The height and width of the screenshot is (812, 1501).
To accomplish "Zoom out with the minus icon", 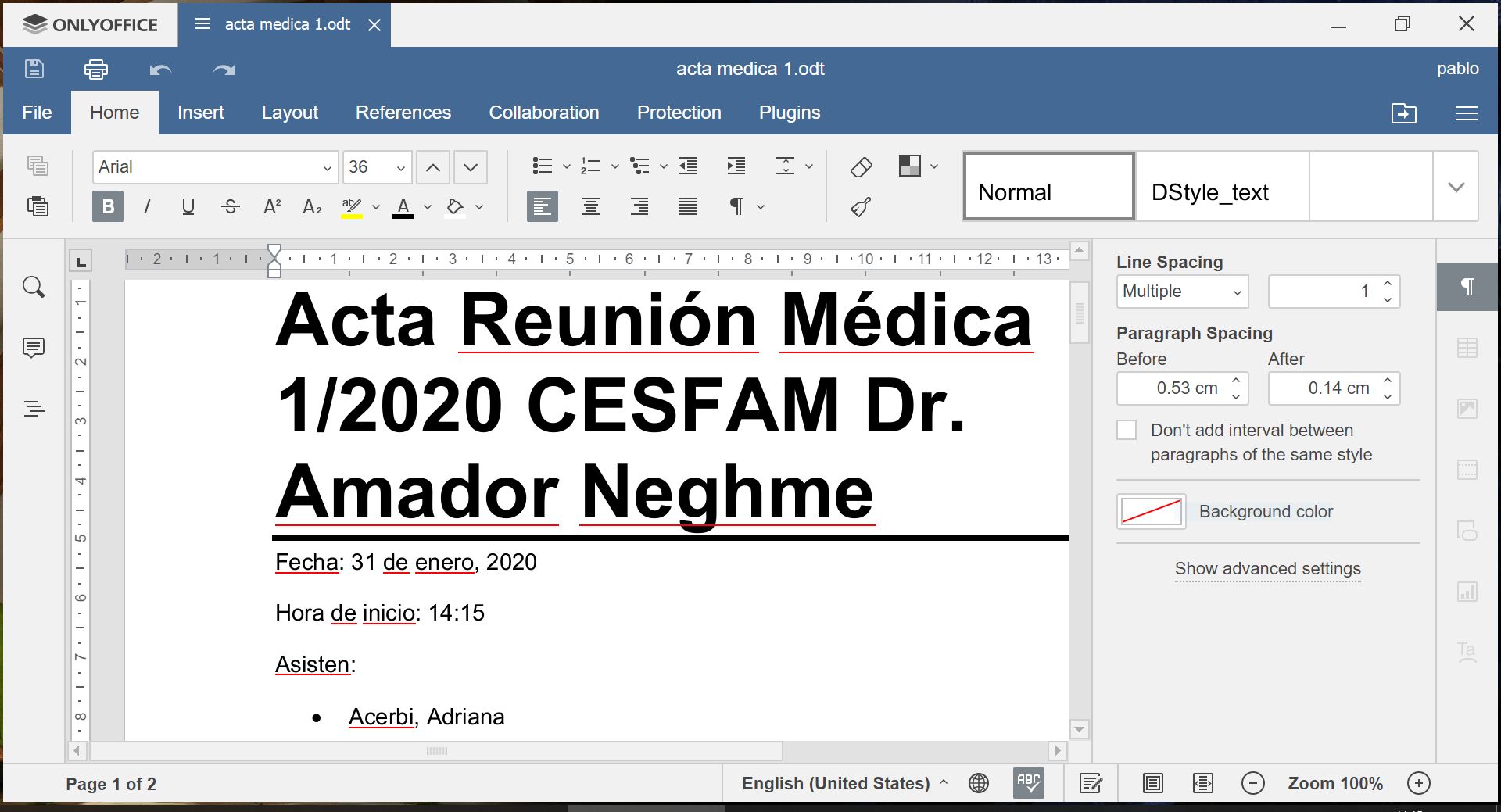I will pos(1253,783).
